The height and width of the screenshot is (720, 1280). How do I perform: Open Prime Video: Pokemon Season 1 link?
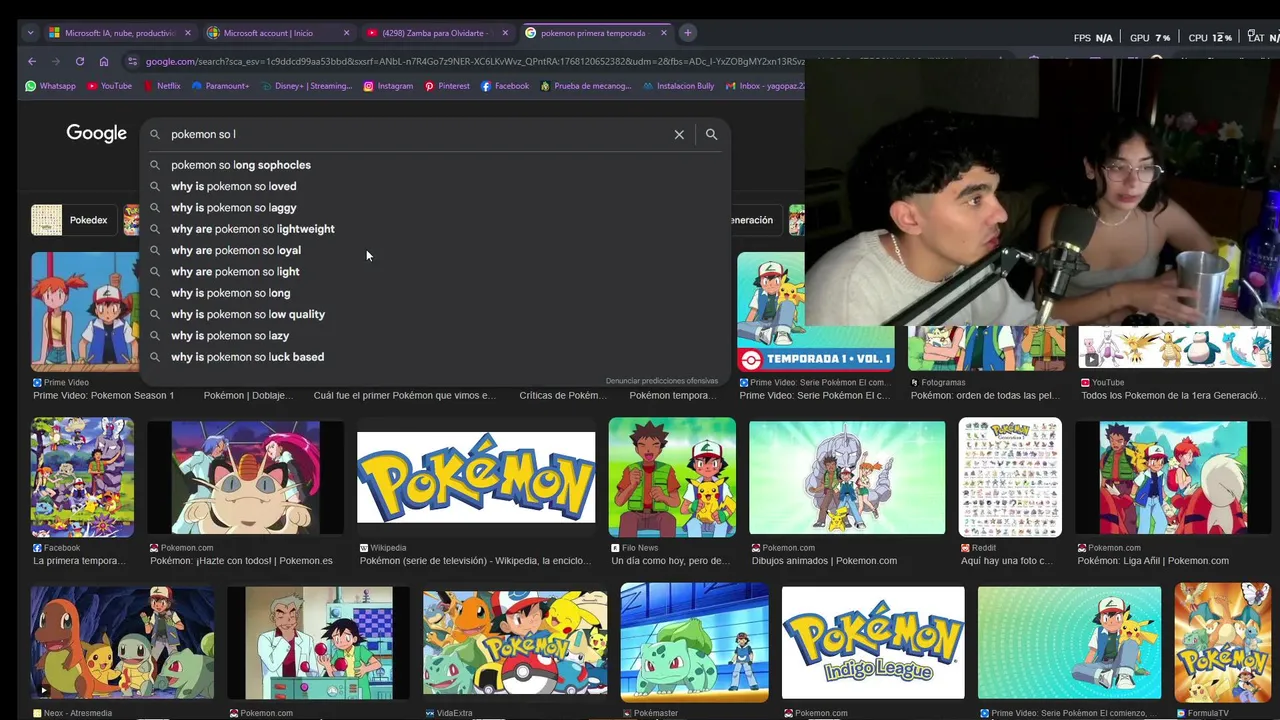point(103,395)
